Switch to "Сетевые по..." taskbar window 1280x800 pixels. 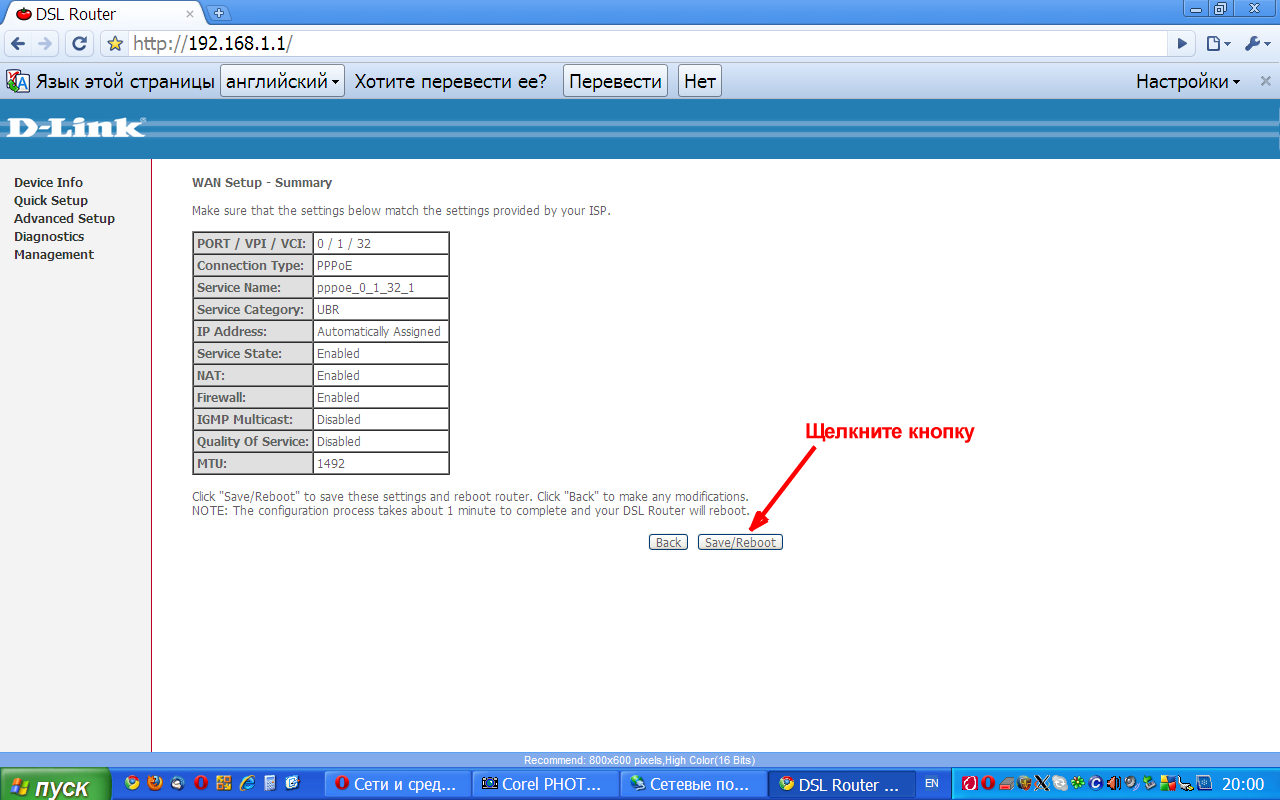(x=692, y=785)
